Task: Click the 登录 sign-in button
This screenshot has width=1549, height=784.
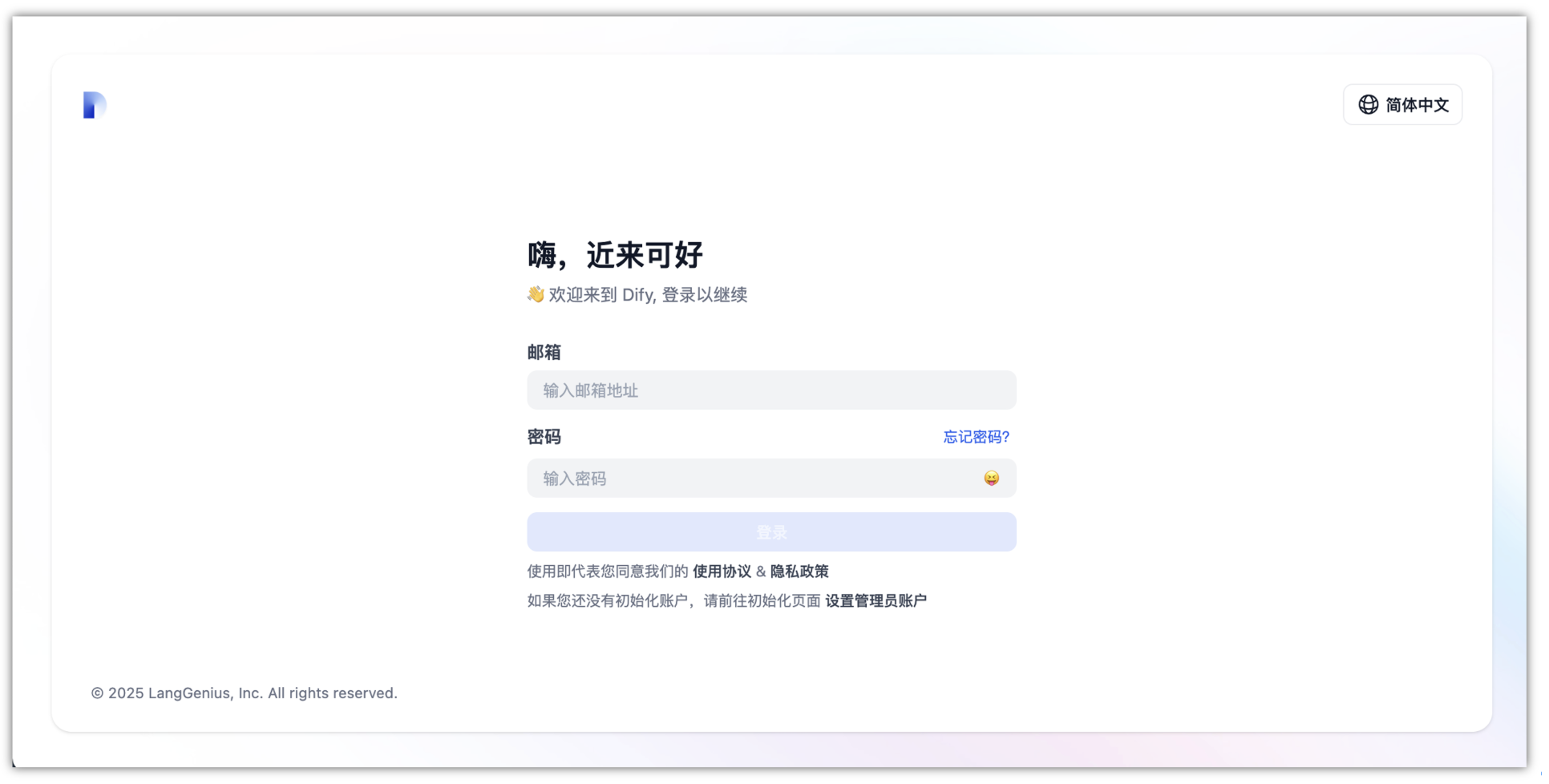Action: pos(771,532)
